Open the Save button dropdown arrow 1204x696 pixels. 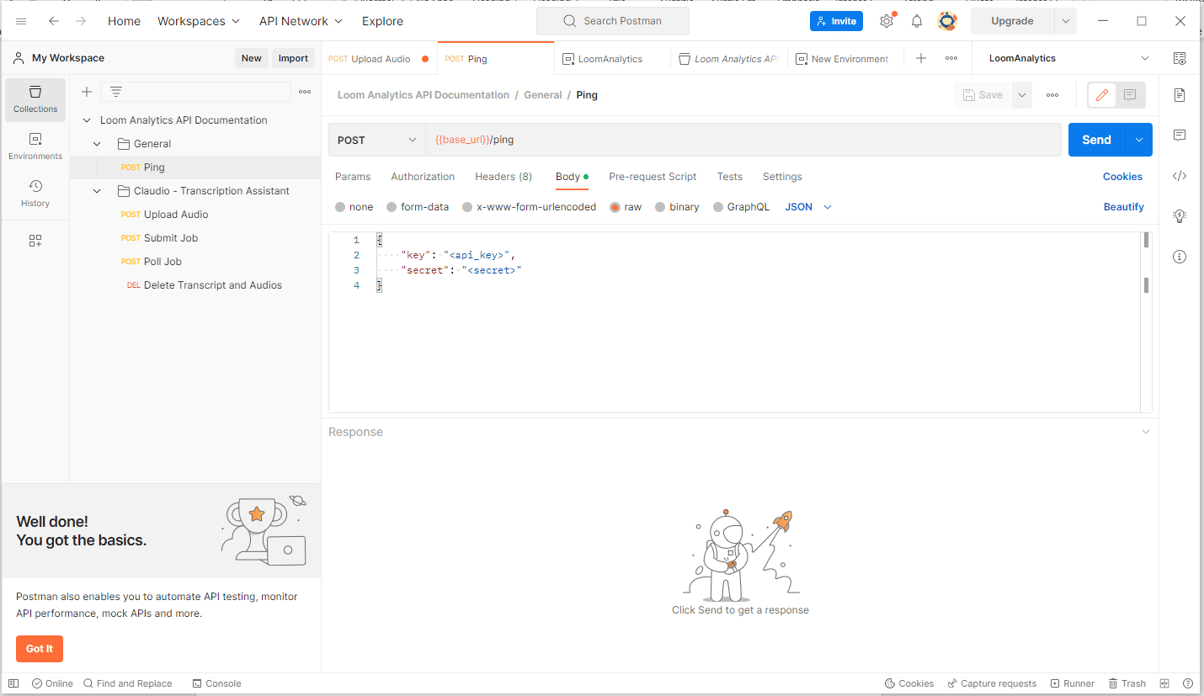1022,95
